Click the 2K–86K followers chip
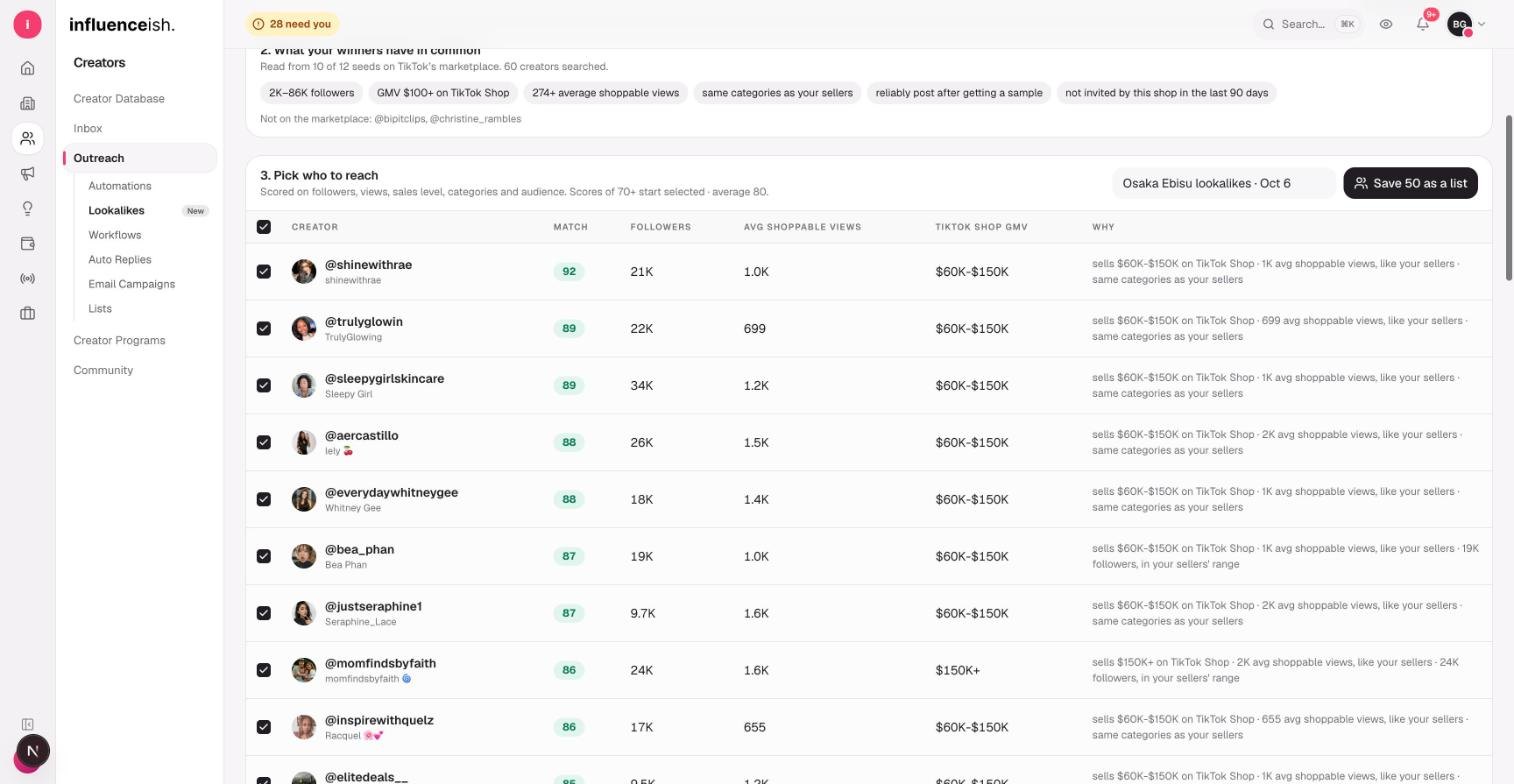The image size is (1514, 784). pyautogui.click(x=311, y=93)
